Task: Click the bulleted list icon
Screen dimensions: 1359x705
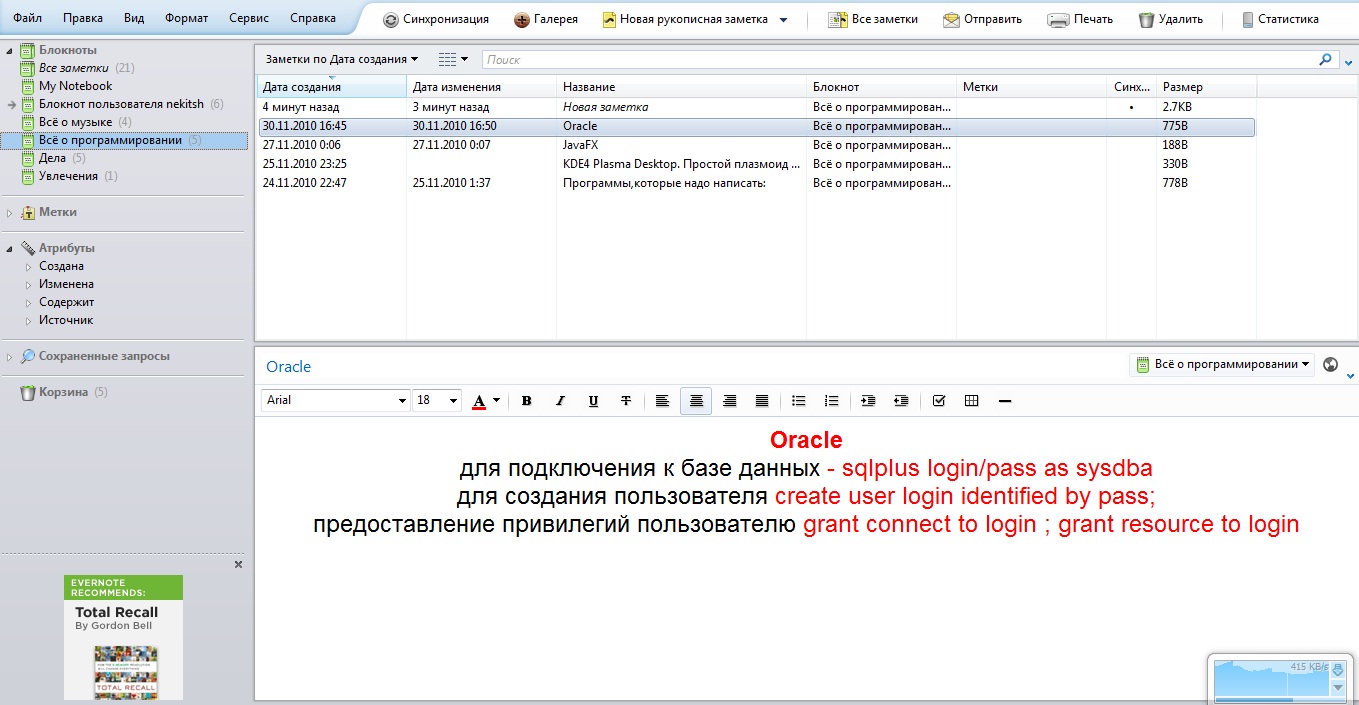Action: pos(798,401)
